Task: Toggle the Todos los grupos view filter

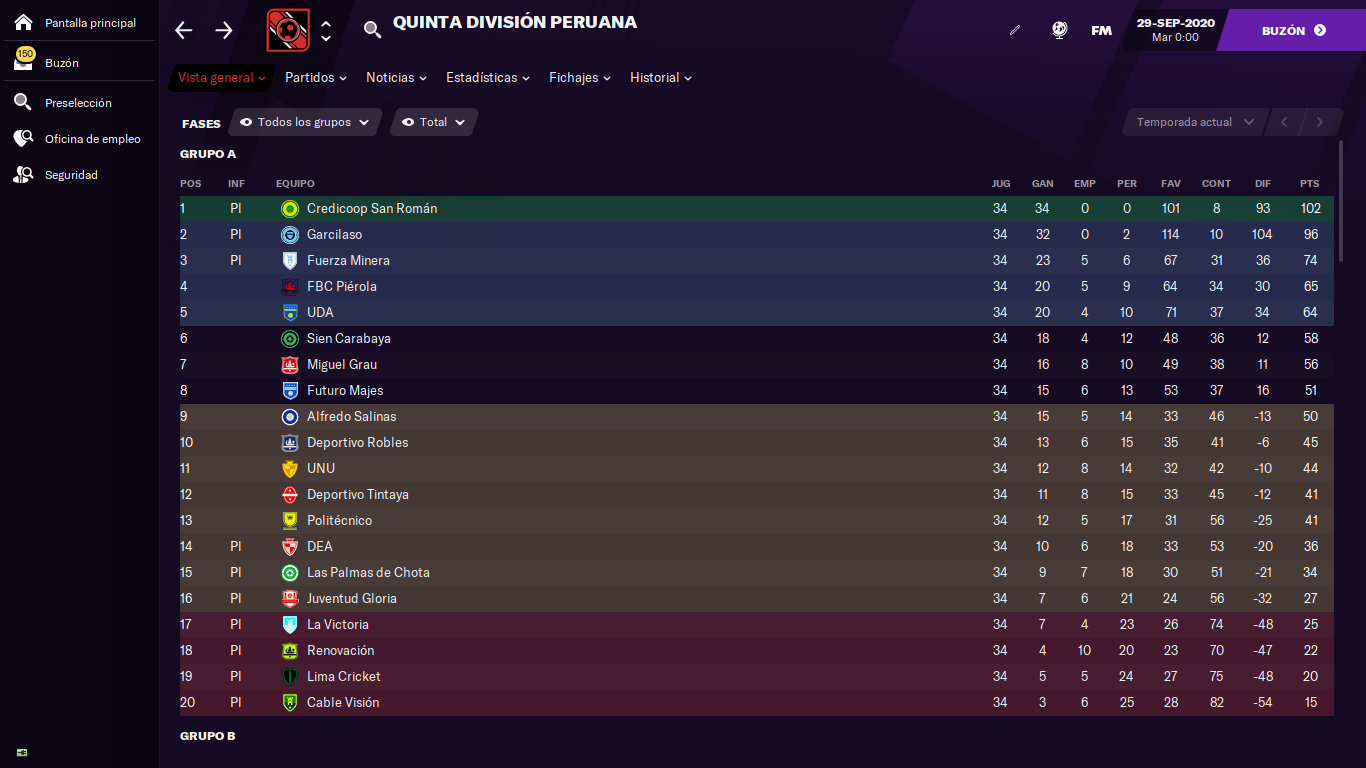Action: pyautogui.click(x=305, y=122)
